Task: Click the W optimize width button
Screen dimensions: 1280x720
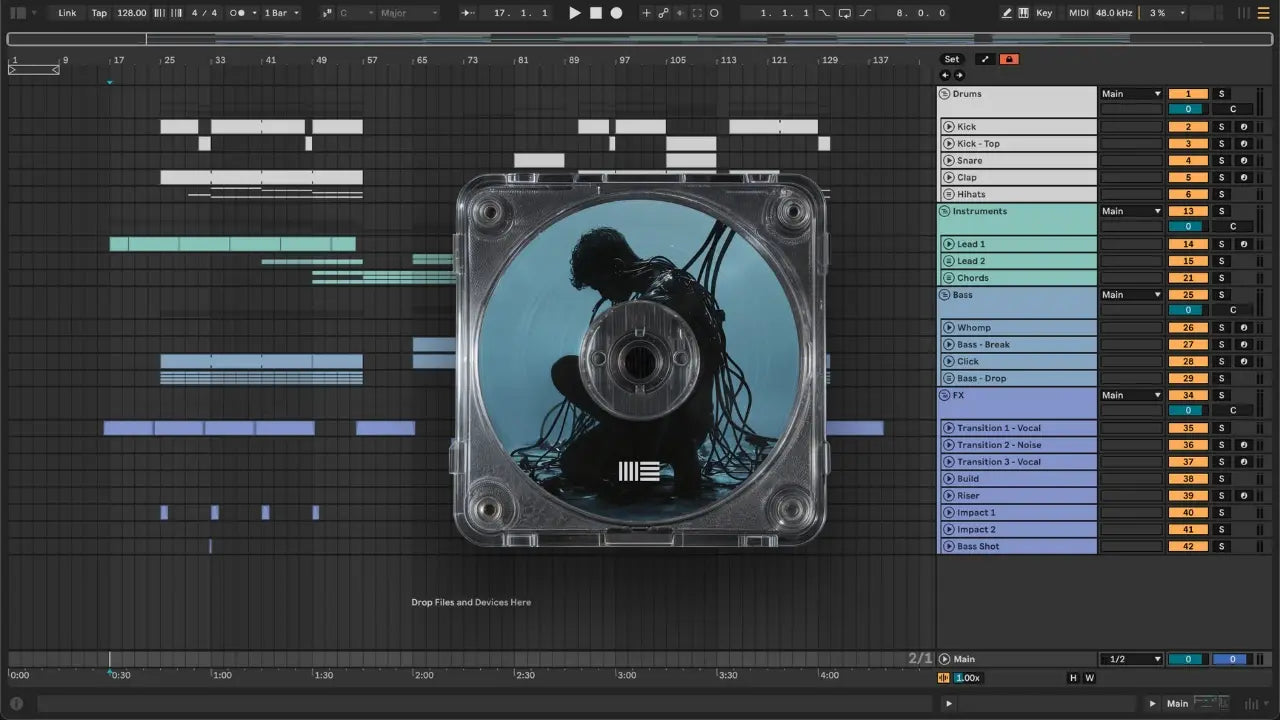Action: click(x=1089, y=678)
